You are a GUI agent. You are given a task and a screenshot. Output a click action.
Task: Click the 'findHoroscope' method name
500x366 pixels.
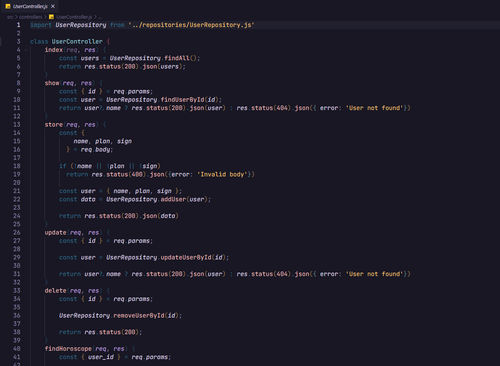pyautogui.click(x=68, y=349)
